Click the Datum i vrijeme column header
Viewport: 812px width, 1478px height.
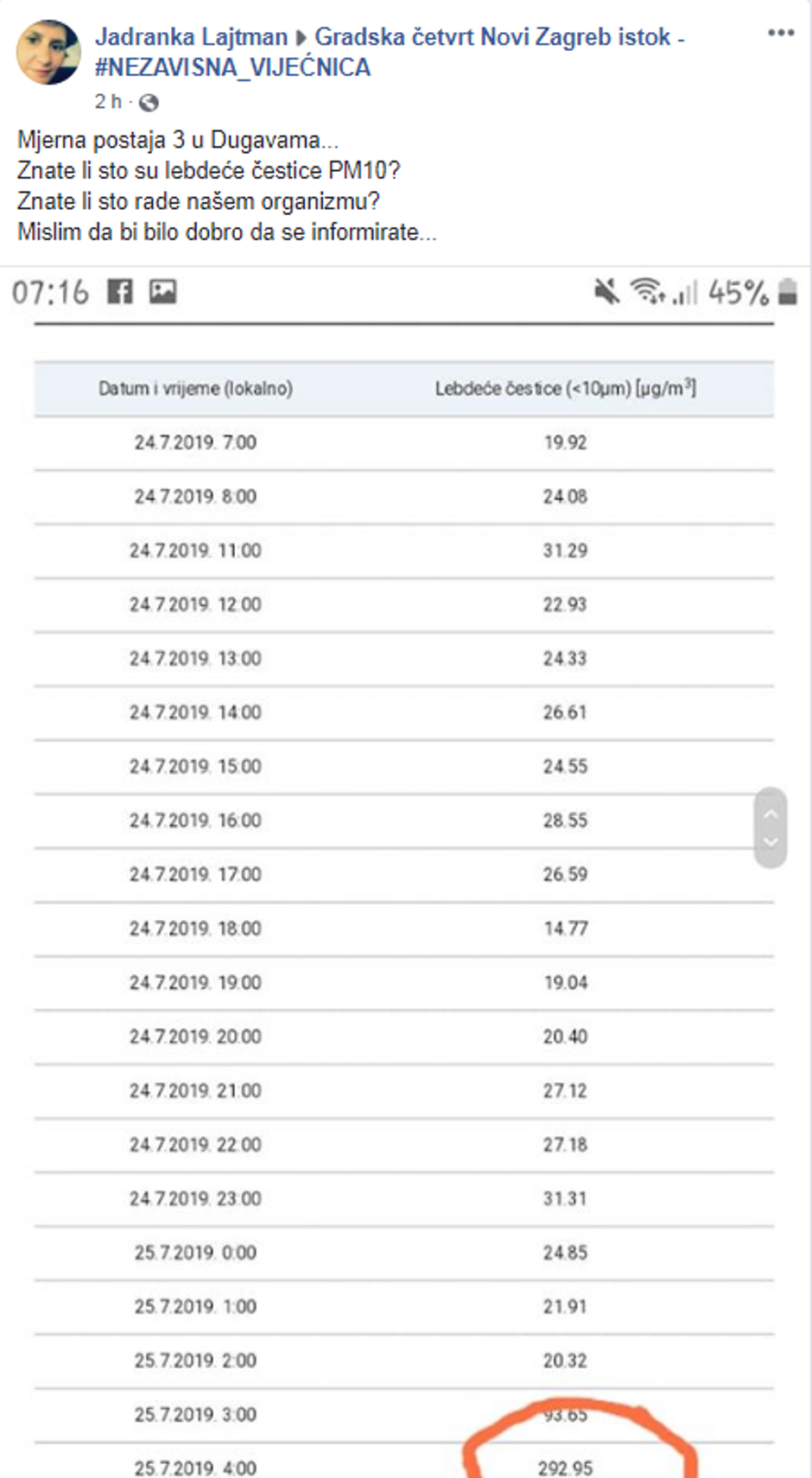[195, 389]
